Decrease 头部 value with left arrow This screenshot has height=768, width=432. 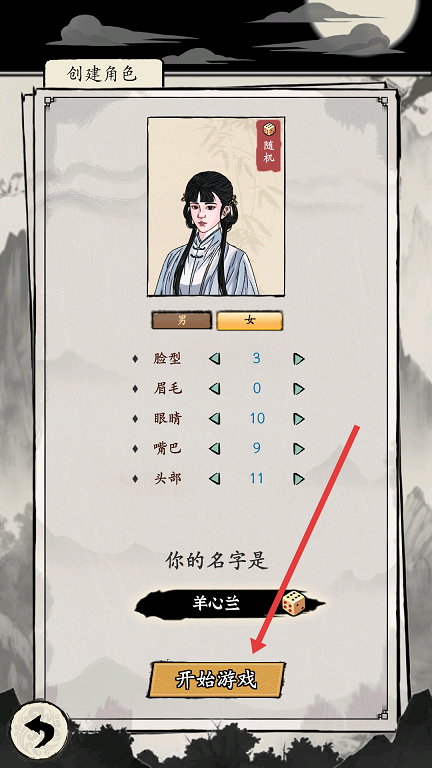point(214,479)
